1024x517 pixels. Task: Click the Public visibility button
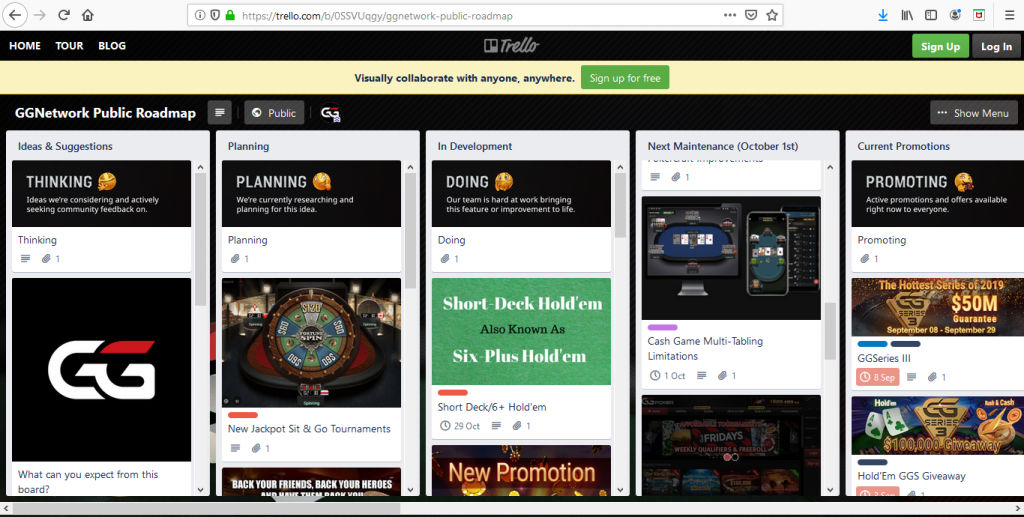pos(274,113)
